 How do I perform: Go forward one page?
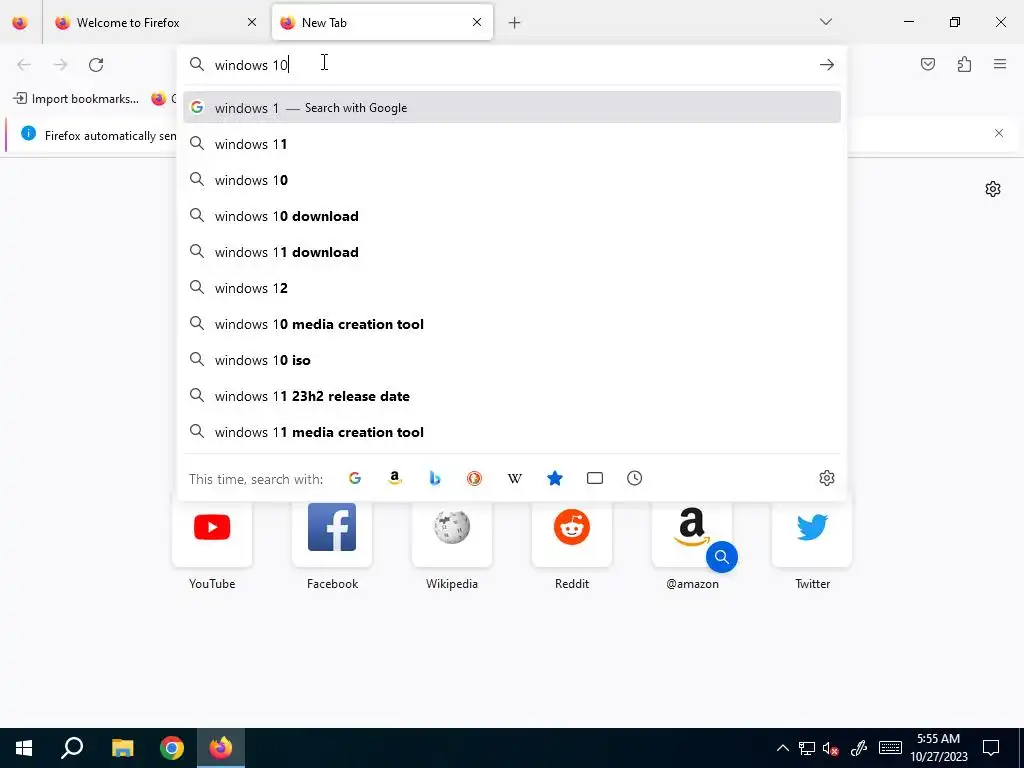(x=60, y=65)
